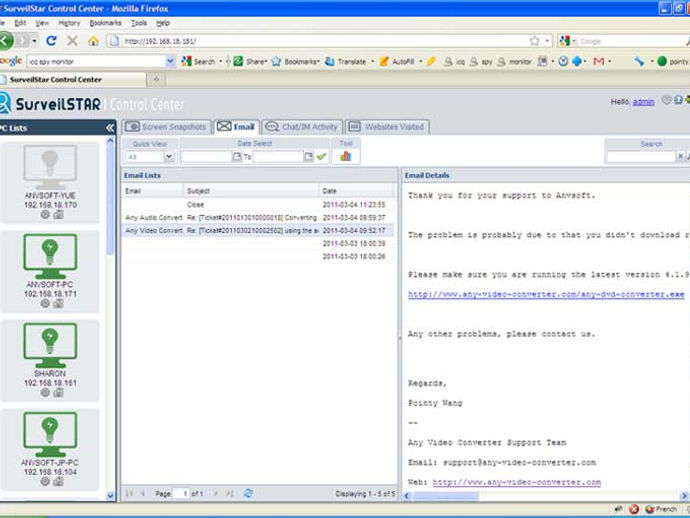Open the Tools menu
Screen dimensions: 690x518
(139, 23)
